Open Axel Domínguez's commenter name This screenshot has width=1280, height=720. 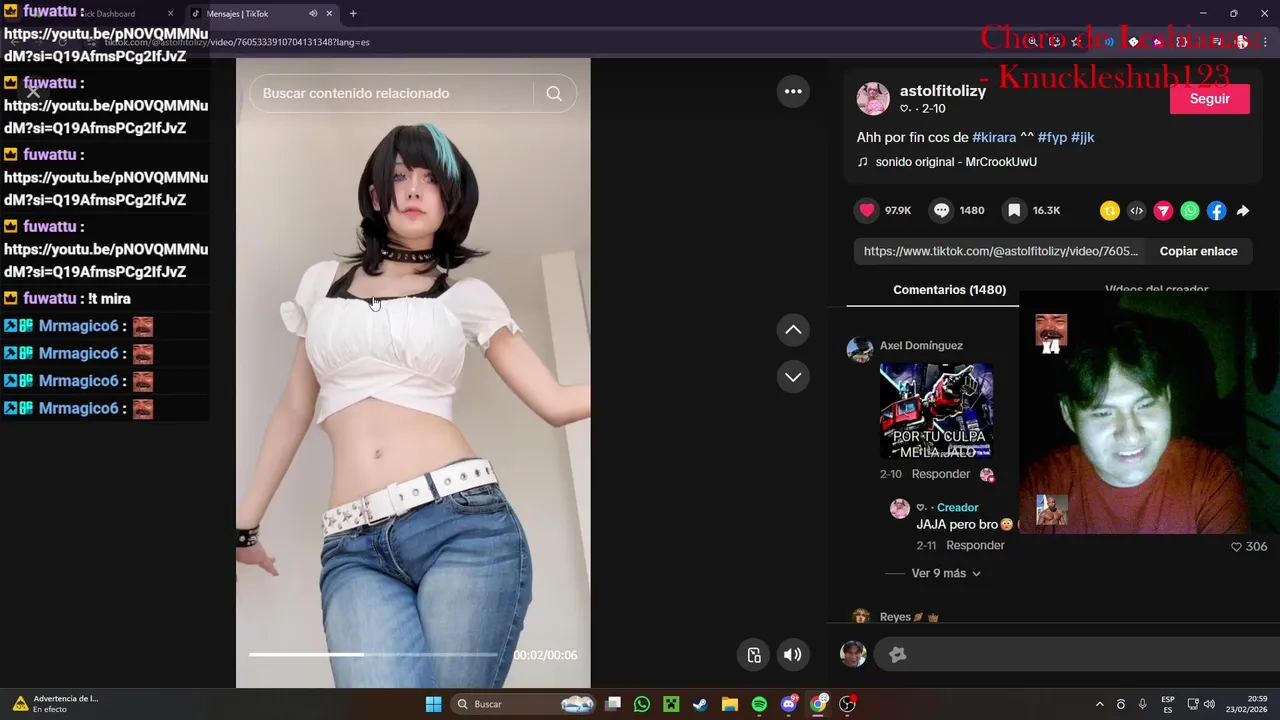[921, 346]
